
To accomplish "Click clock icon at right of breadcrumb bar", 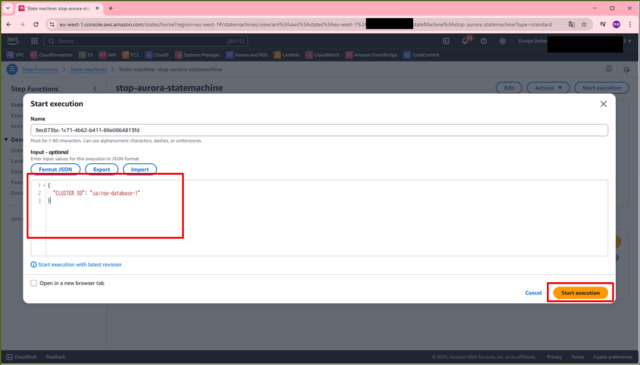I will (627, 70).
